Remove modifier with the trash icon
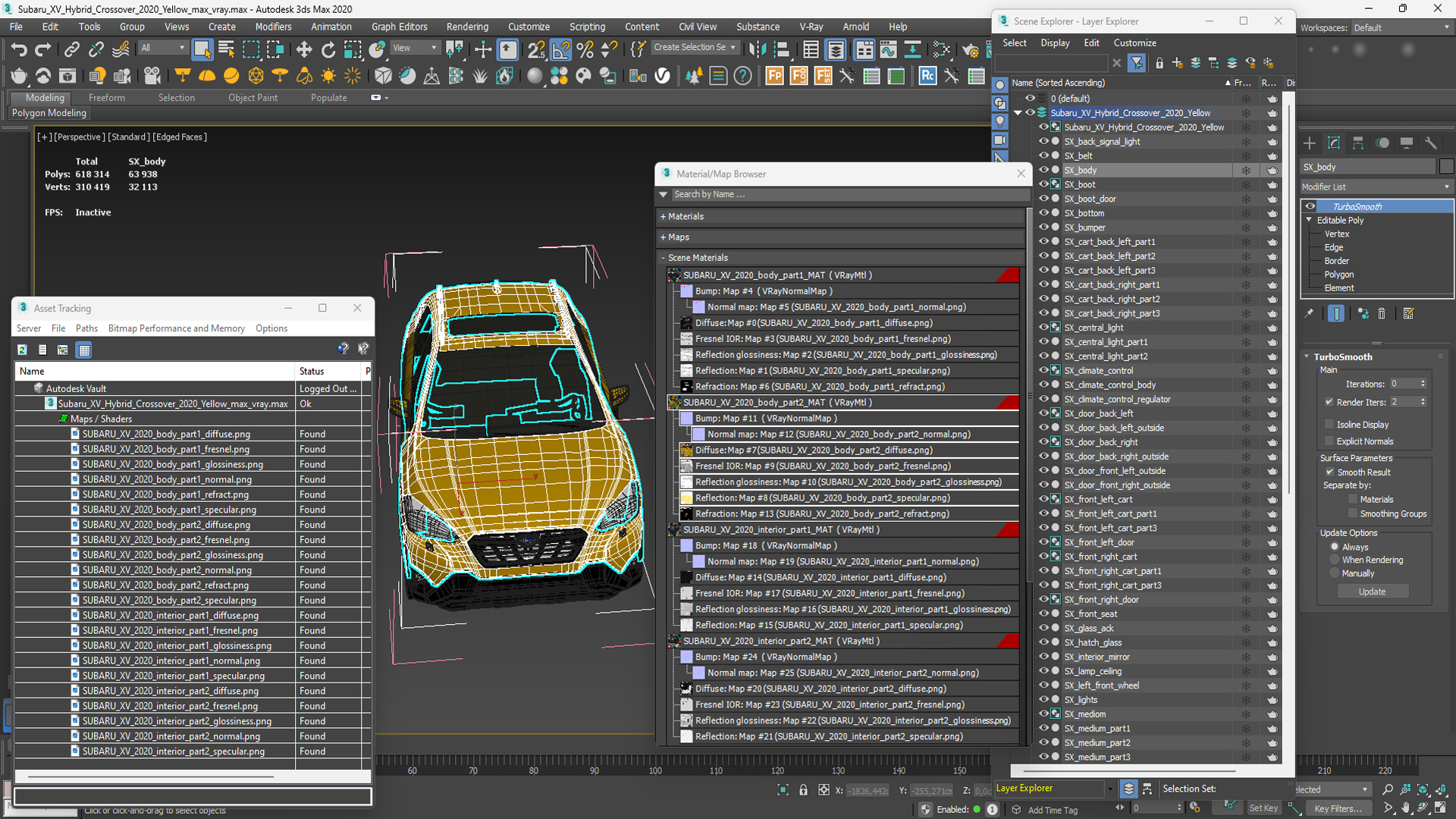 (x=1382, y=313)
